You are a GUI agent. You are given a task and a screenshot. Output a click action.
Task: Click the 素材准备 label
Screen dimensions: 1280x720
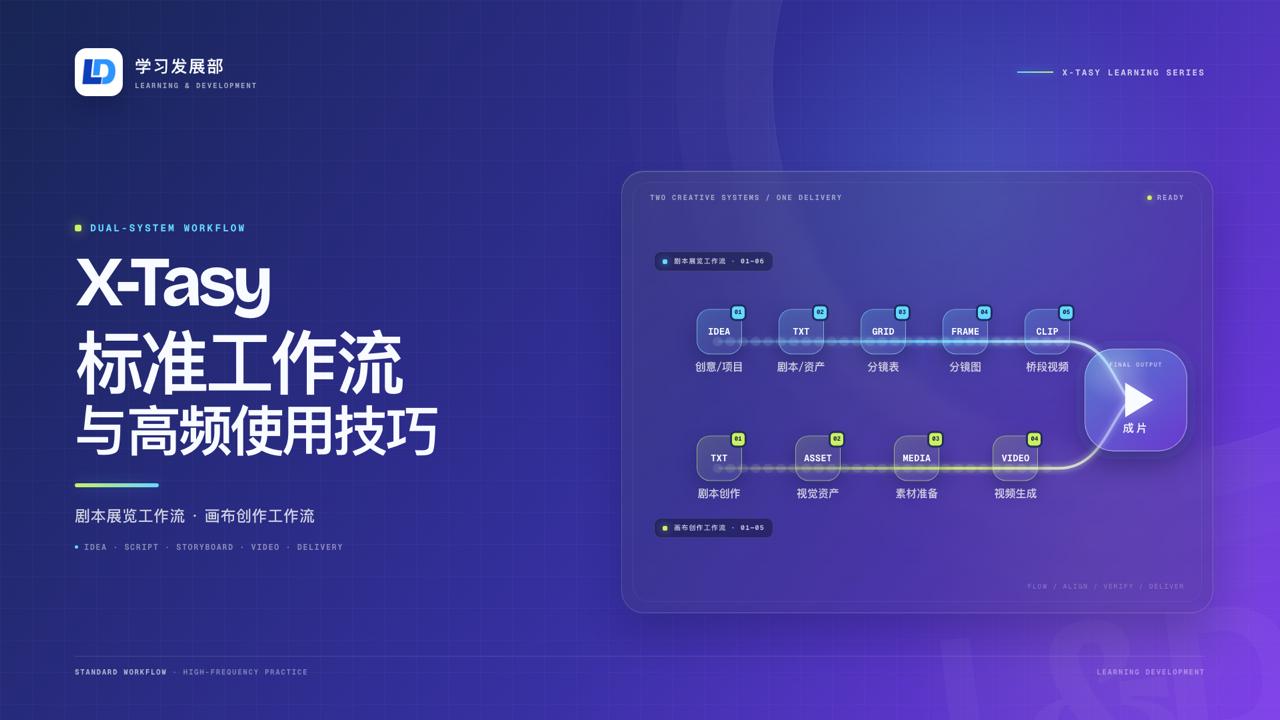click(x=916, y=494)
